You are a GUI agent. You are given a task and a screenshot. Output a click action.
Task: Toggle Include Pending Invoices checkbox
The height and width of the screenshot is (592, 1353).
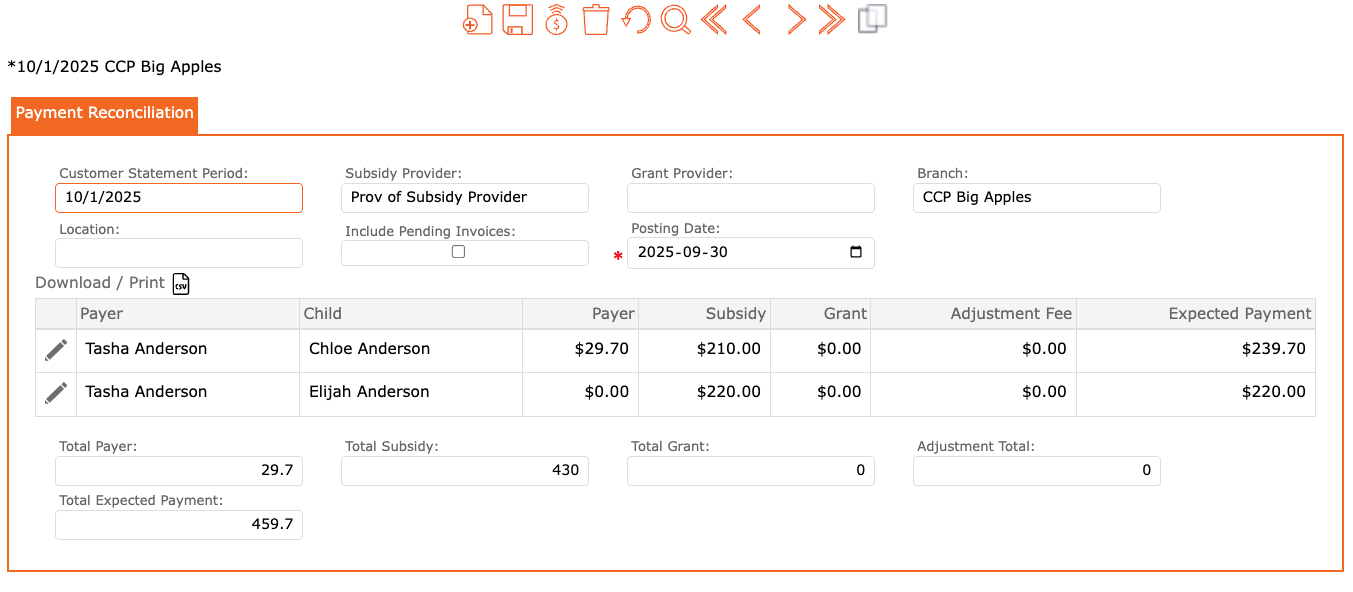(458, 252)
